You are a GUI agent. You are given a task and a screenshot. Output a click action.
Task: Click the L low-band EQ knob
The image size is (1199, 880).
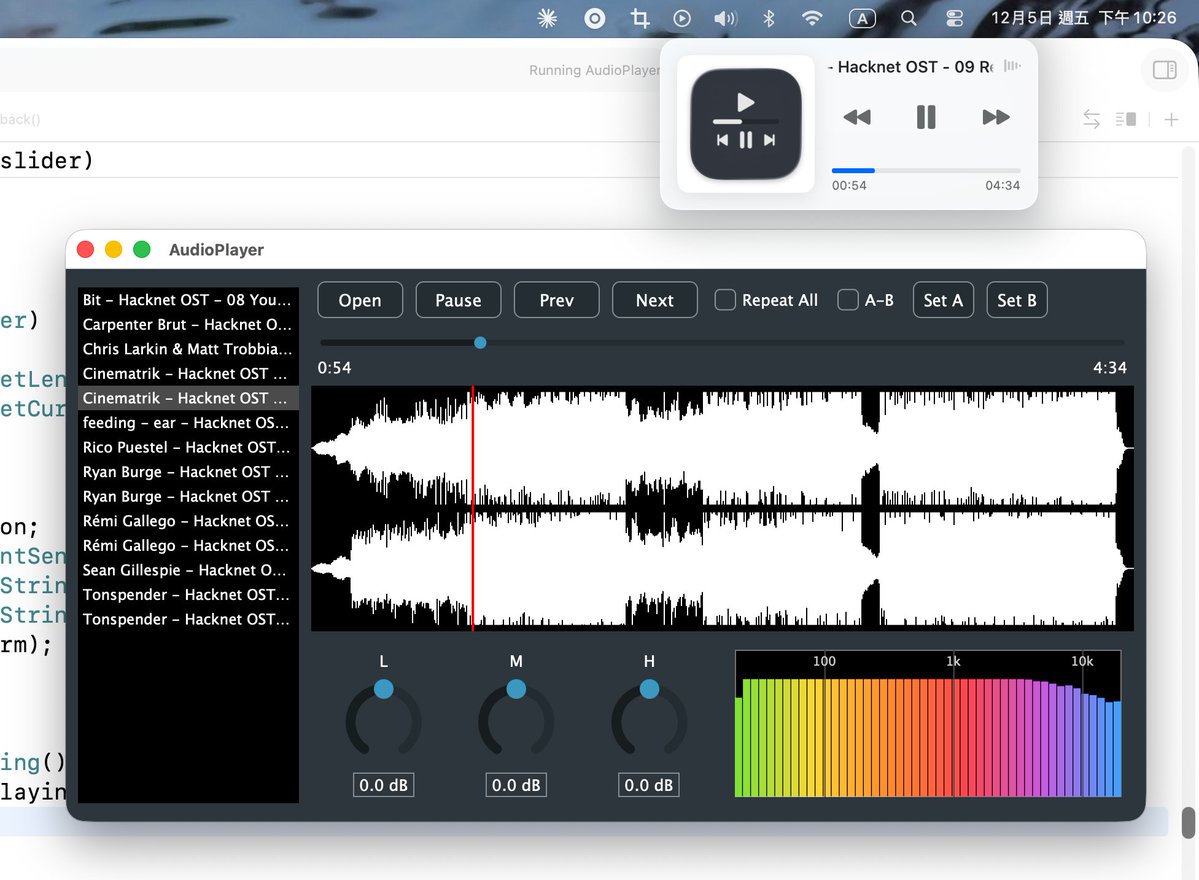click(383, 719)
